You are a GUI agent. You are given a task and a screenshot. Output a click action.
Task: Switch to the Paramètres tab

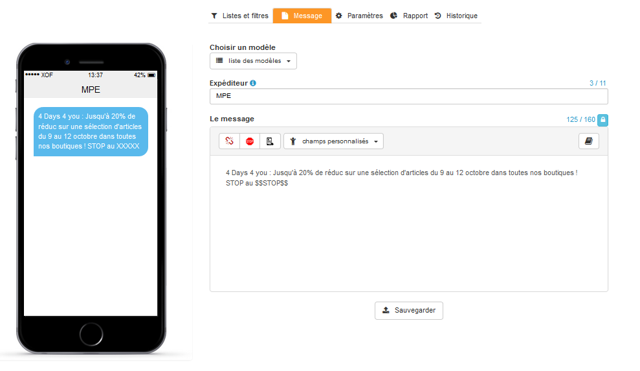(359, 16)
